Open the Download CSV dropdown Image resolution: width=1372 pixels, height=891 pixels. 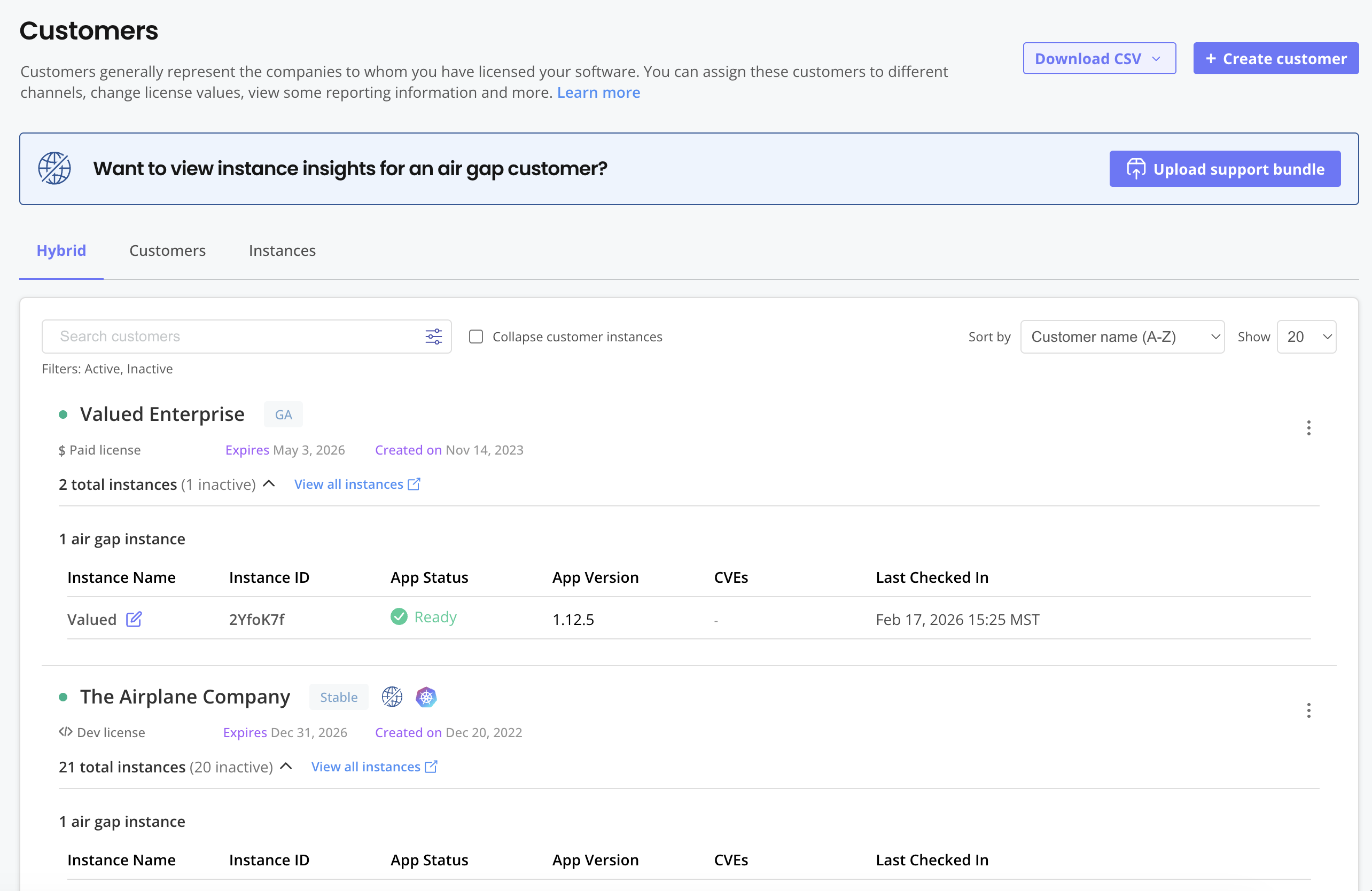(1099, 58)
